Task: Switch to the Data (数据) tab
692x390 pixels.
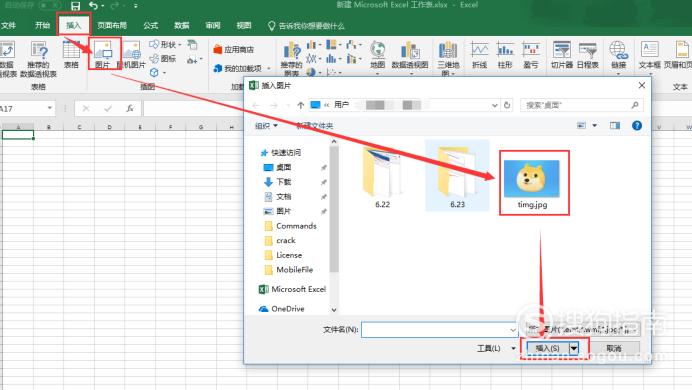Action: 181,26
